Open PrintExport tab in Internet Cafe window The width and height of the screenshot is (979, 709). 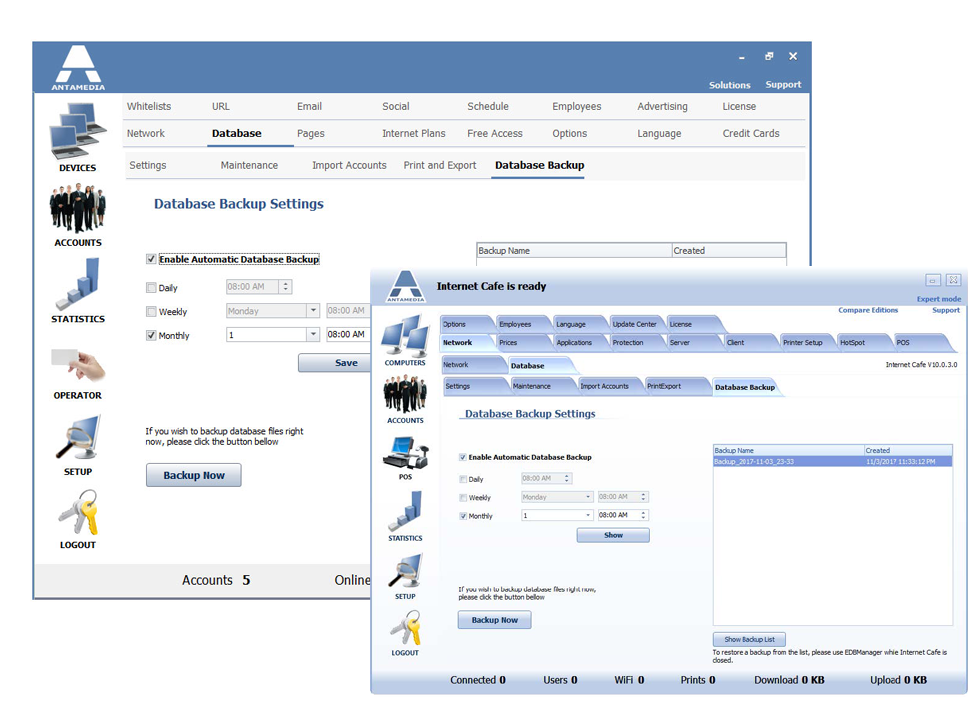672,386
